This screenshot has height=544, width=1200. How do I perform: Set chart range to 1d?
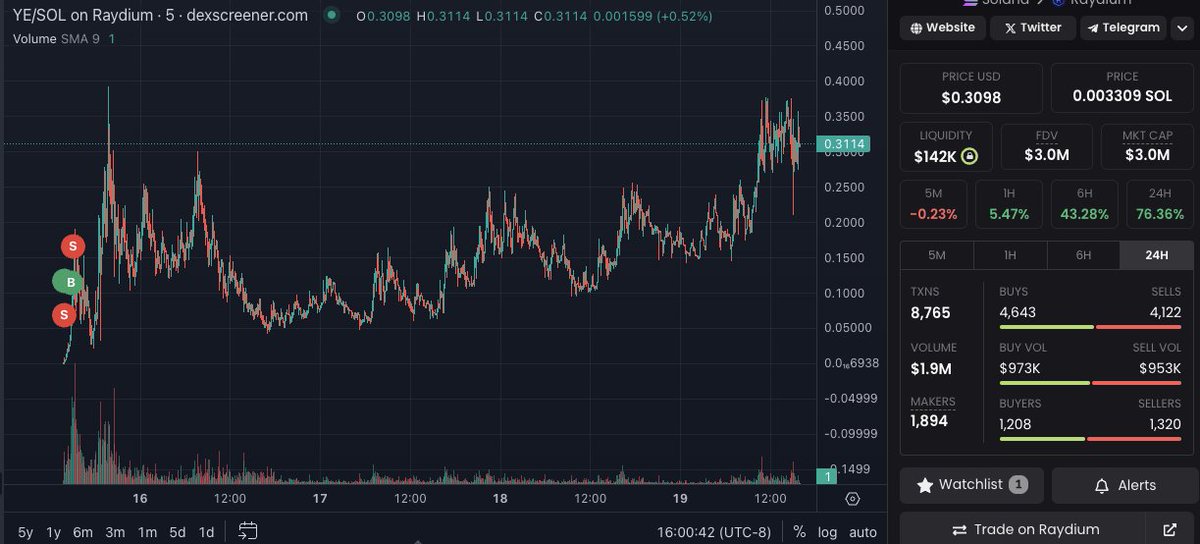click(x=207, y=531)
